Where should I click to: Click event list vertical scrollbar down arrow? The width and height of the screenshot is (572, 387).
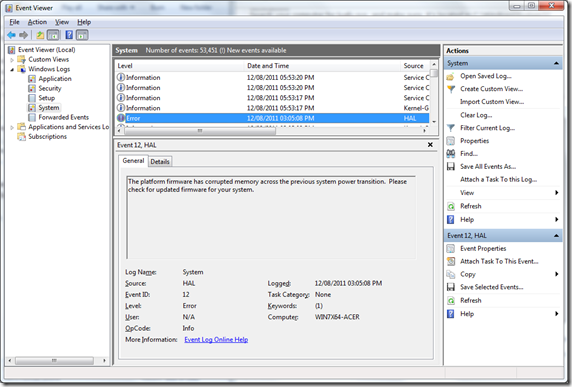click(x=434, y=122)
